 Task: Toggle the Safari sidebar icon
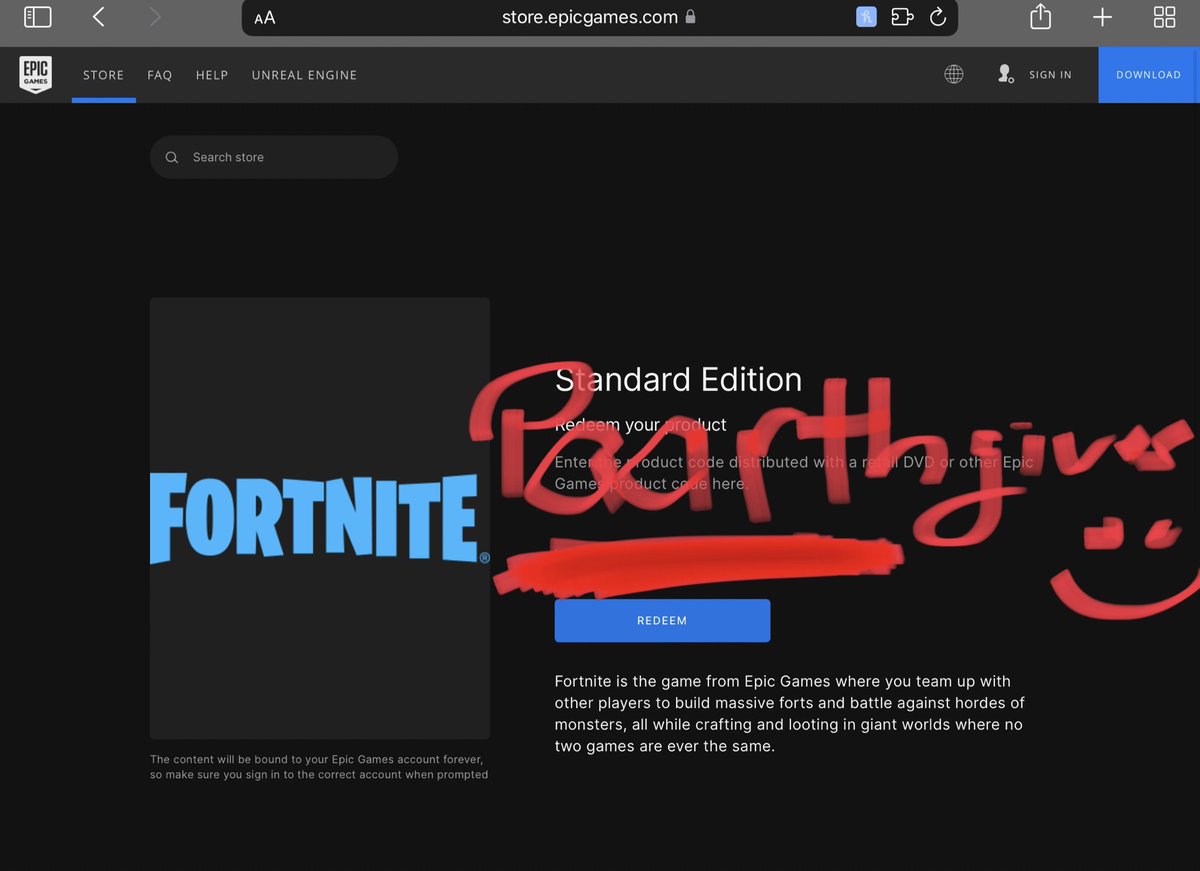point(37,17)
